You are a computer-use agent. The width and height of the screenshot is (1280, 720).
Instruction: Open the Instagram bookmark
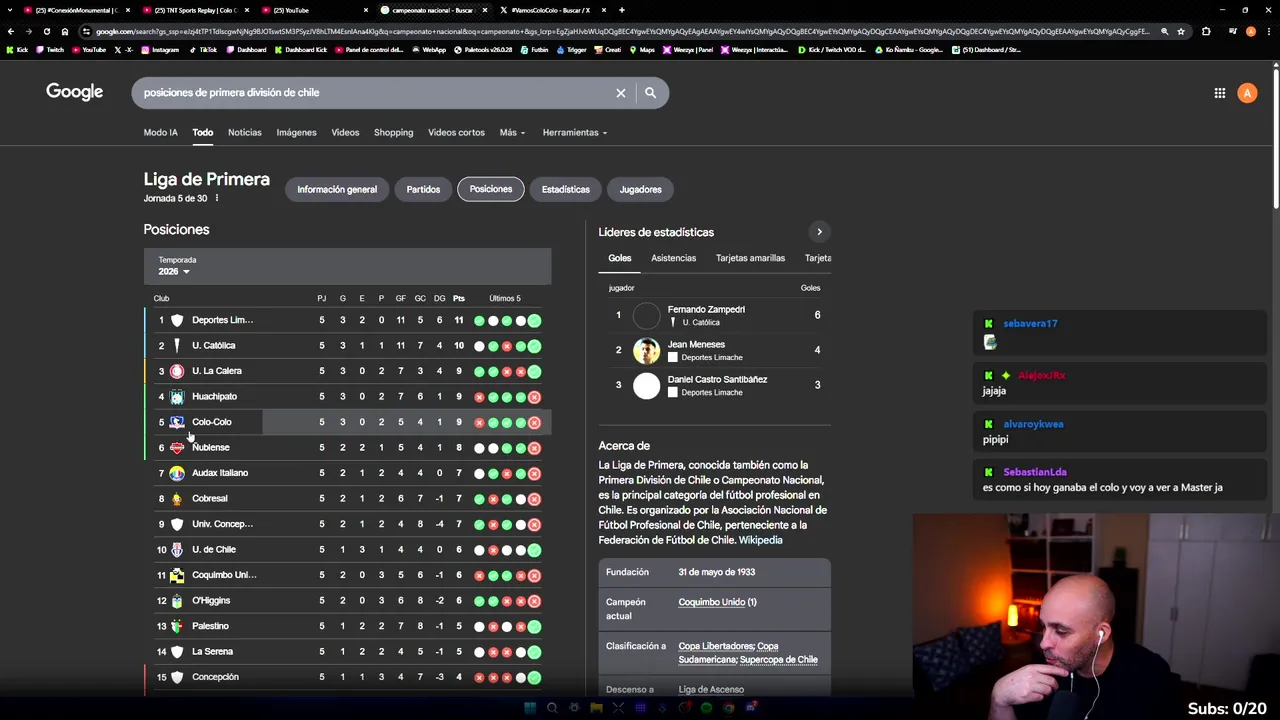tap(160, 49)
